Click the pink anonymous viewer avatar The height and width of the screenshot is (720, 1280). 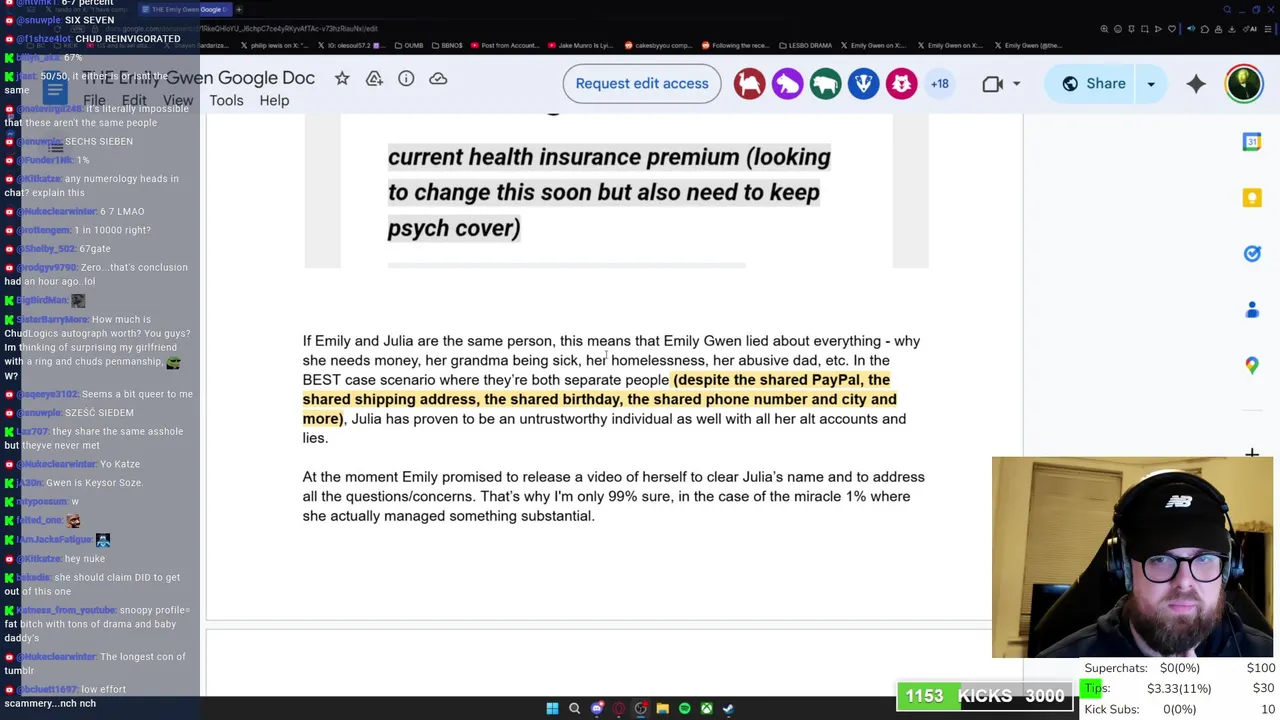coord(901,84)
